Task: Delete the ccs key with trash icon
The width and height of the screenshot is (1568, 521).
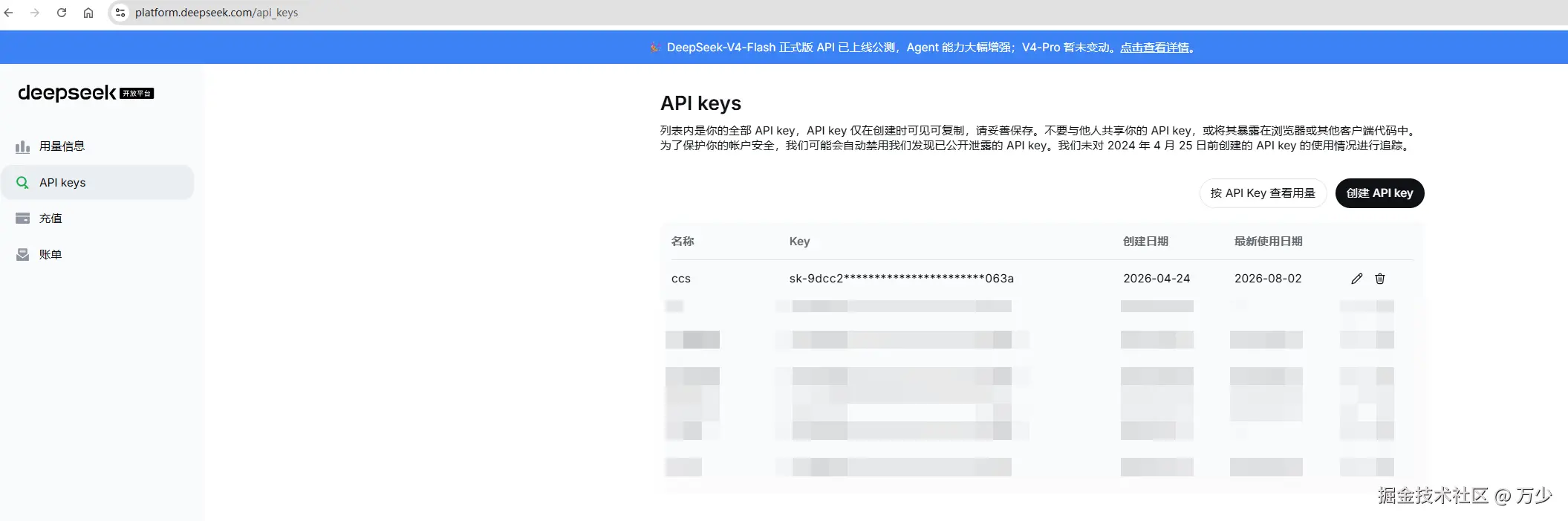Action: click(x=1380, y=279)
